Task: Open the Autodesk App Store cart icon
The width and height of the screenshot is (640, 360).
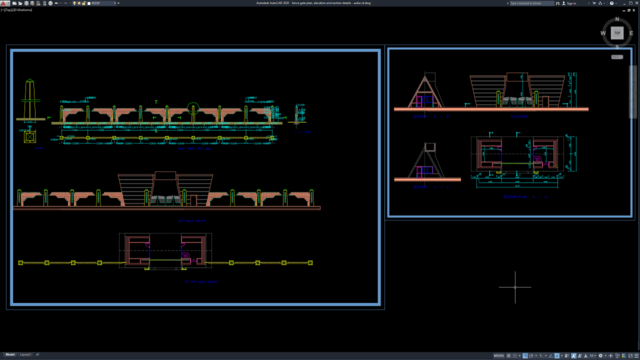Action: click(x=594, y=3)
